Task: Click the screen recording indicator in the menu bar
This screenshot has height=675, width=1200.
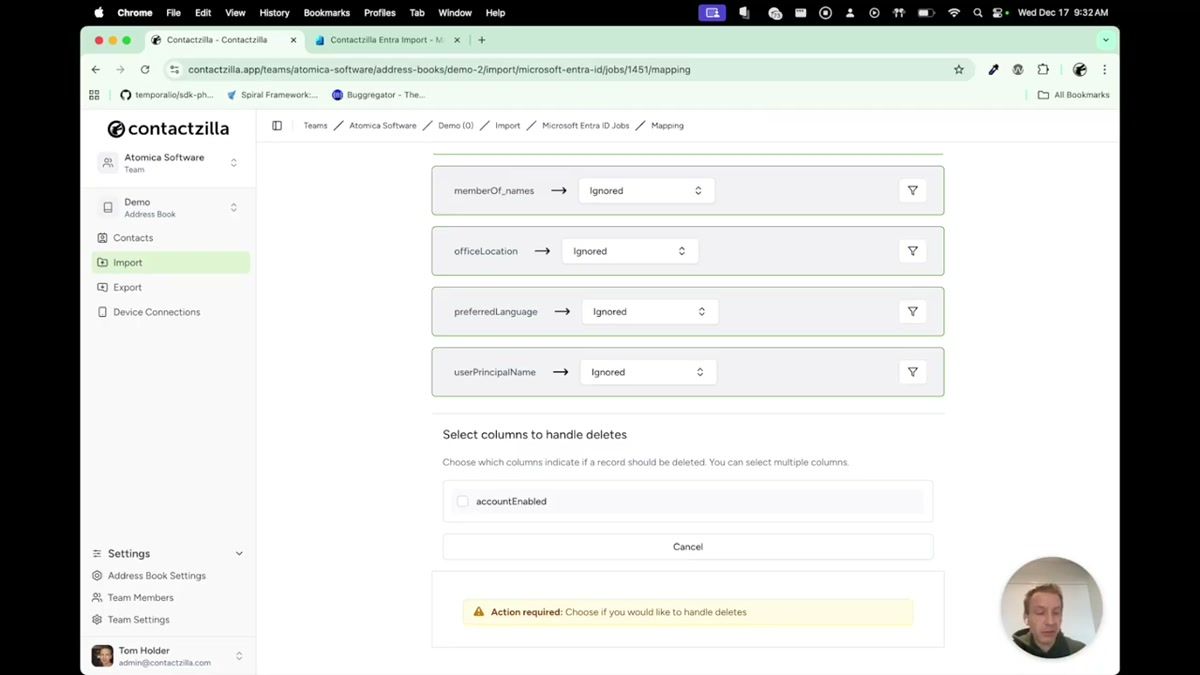Action: [x=712, y=13]
